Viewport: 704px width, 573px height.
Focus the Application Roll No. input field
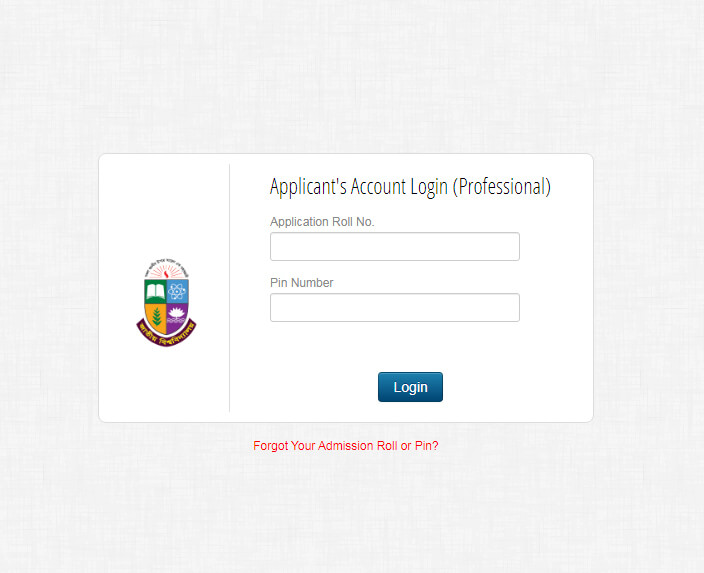click(x=395, y=247)
